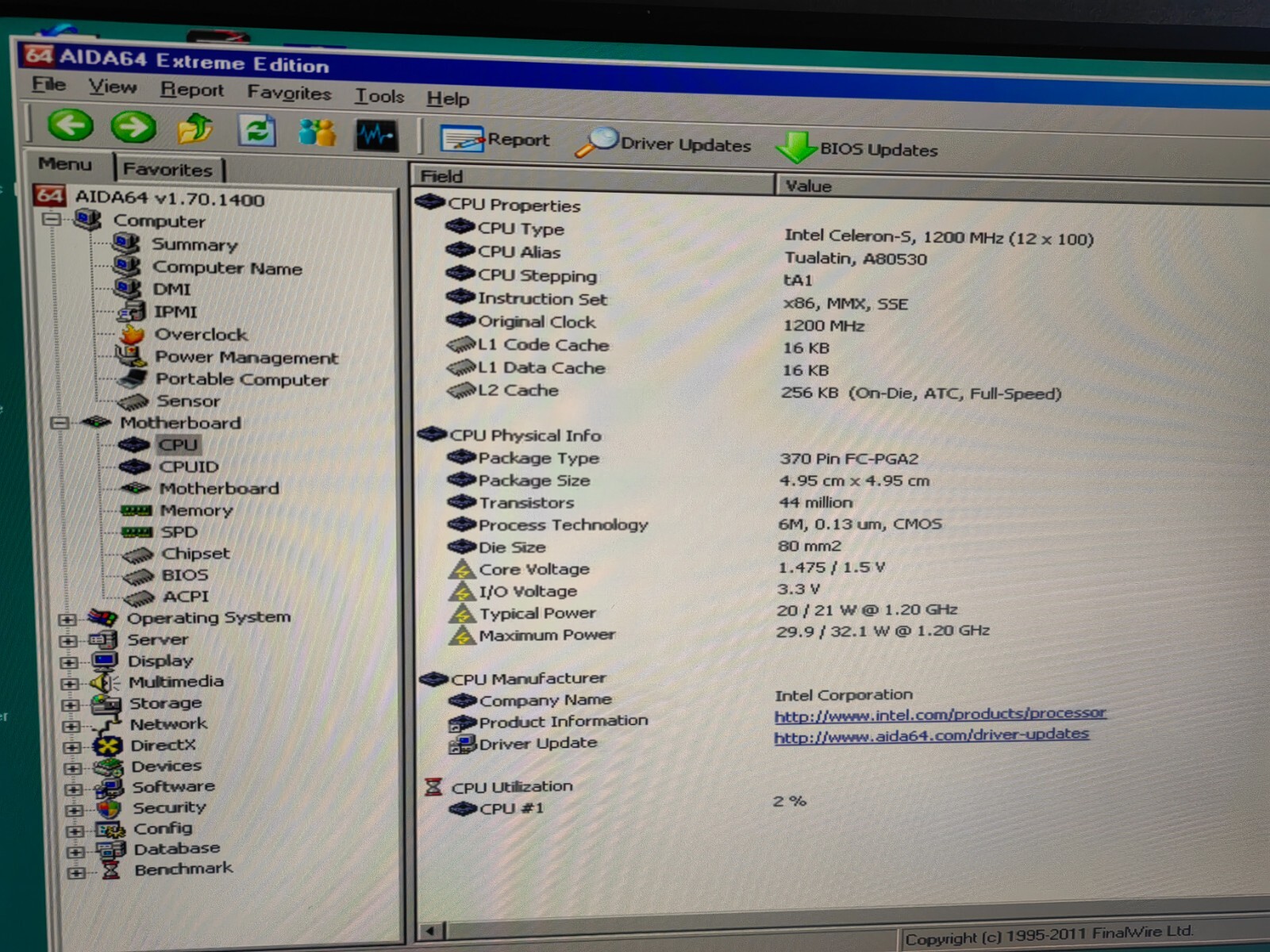The height and width of the screenshot is (952, 1270).
Task: Switch to the Menu tab
Action: 65,164
